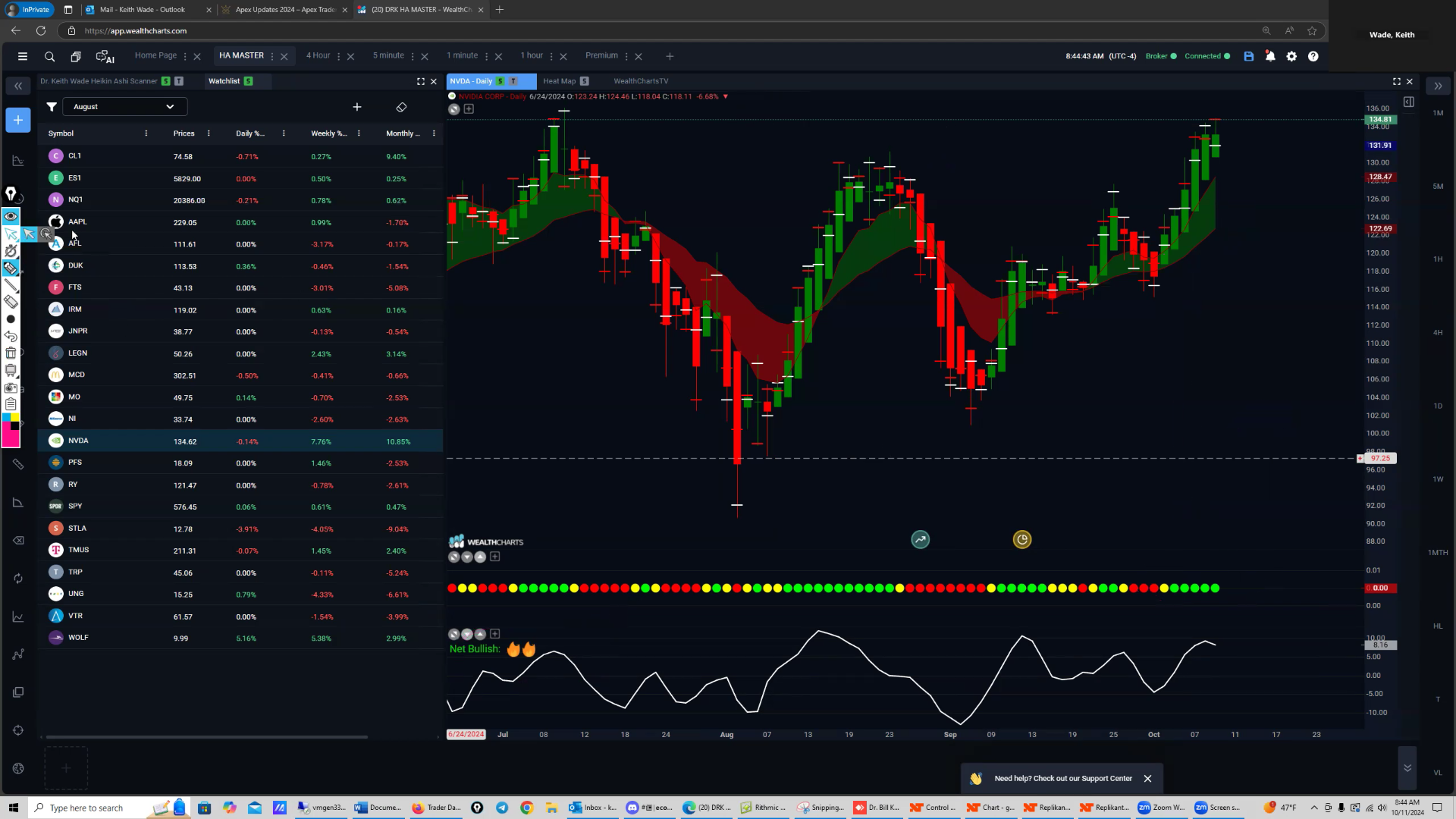The height and width of the screenshot is (819, 1456).
Task: Open Weekly % column options menu
Action: tap(359, 133)
